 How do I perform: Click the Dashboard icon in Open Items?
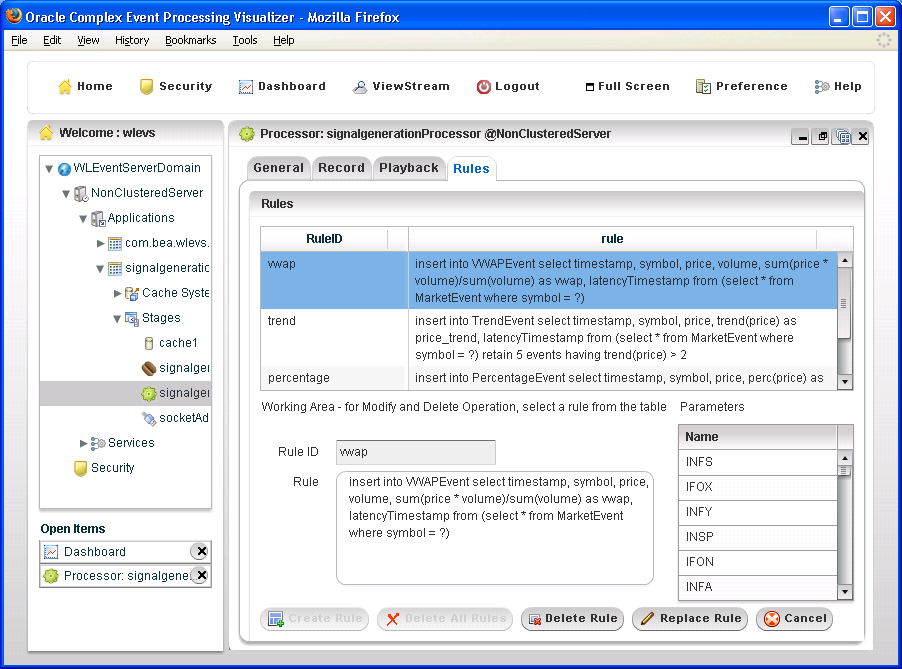click(x=51, y=552)
